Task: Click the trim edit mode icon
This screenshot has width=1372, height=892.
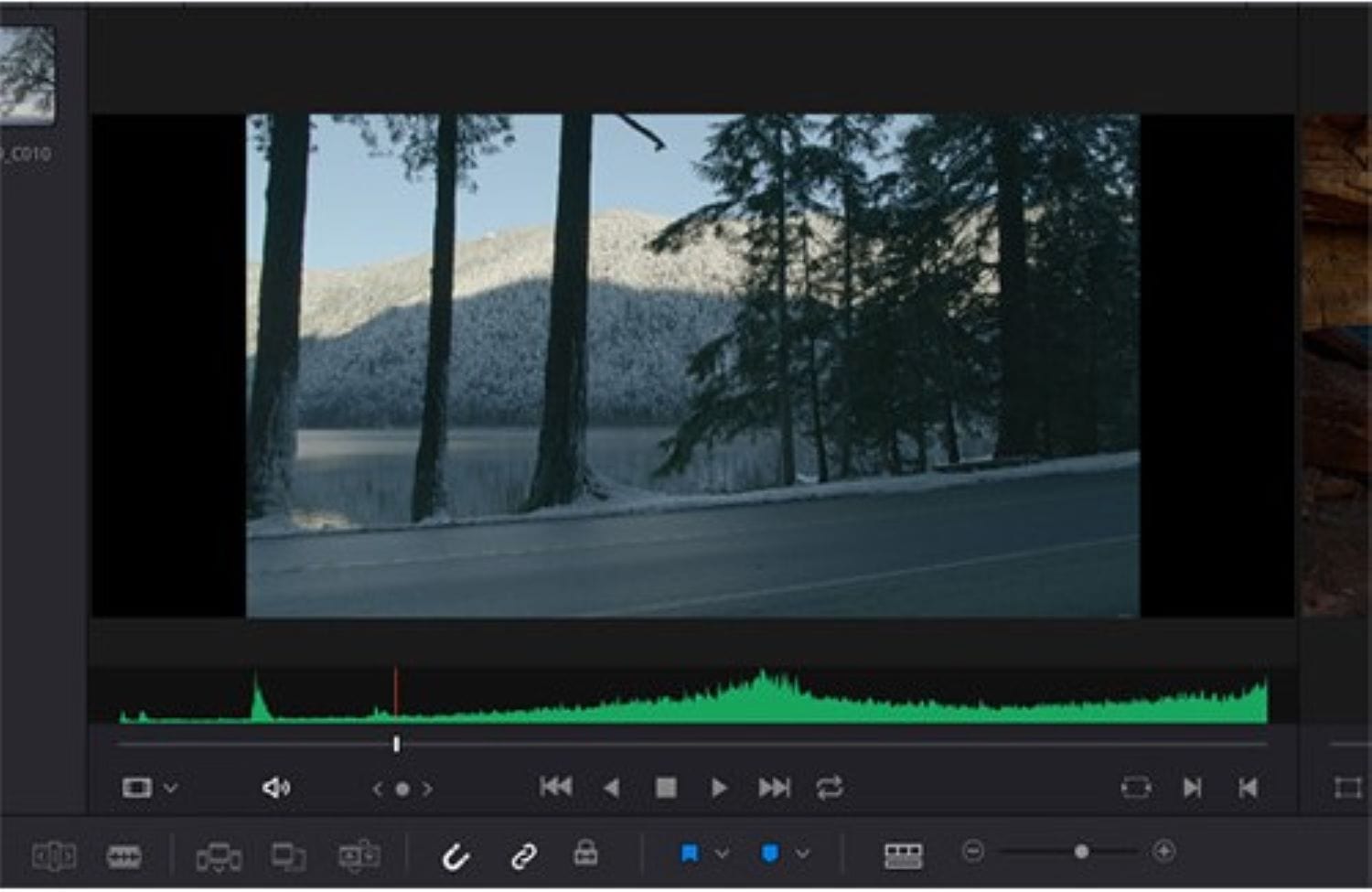Action: coord(53,856)
